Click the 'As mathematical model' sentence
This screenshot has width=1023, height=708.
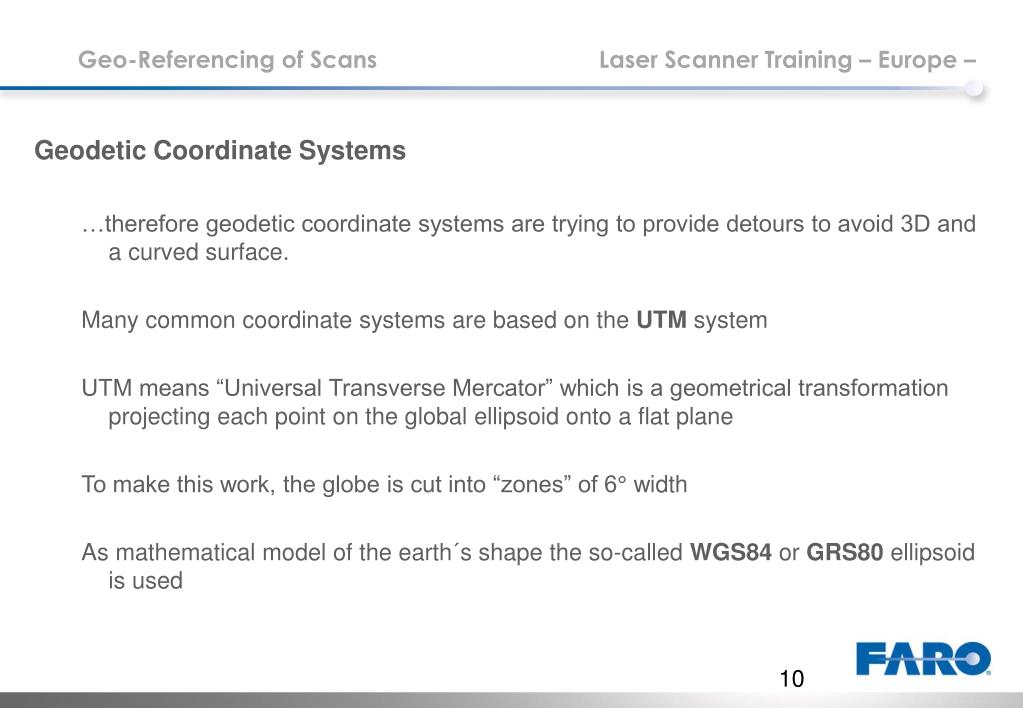(x=528, y=566)
